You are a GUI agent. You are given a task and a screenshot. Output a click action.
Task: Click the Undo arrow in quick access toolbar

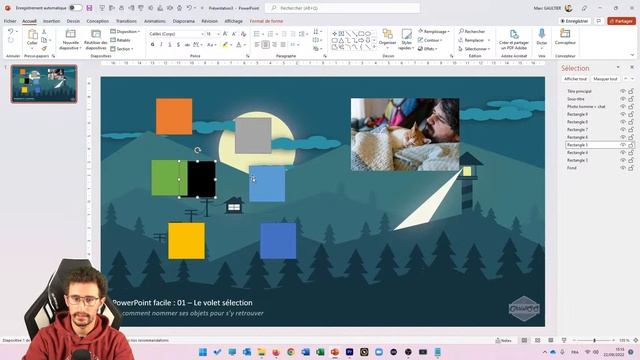point(189,8)
